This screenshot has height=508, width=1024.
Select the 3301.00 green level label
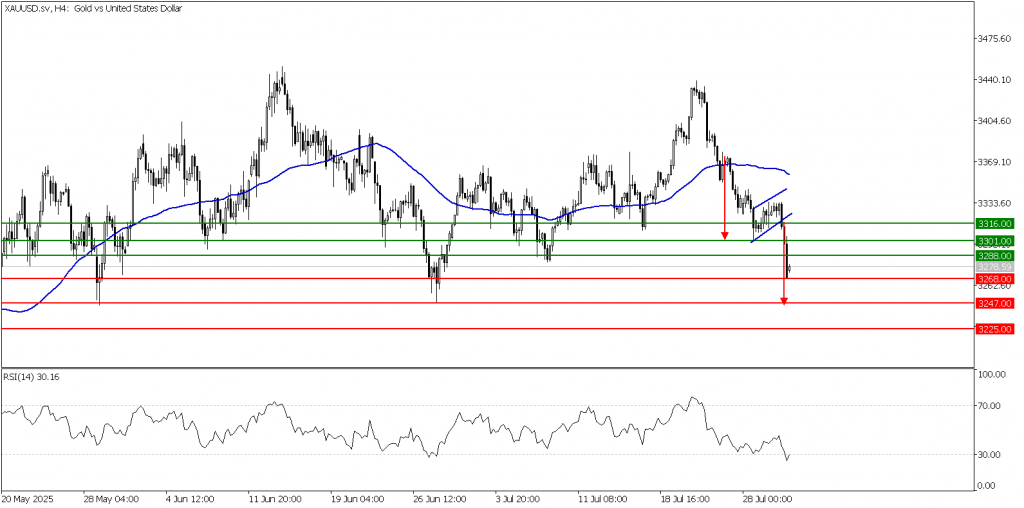[x=995, y=241]
